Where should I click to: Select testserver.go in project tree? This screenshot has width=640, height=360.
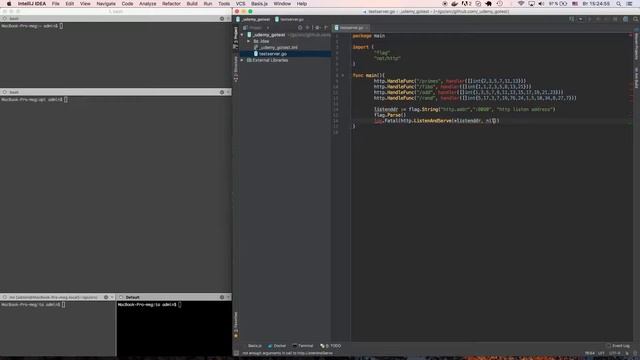coord(273,54)
